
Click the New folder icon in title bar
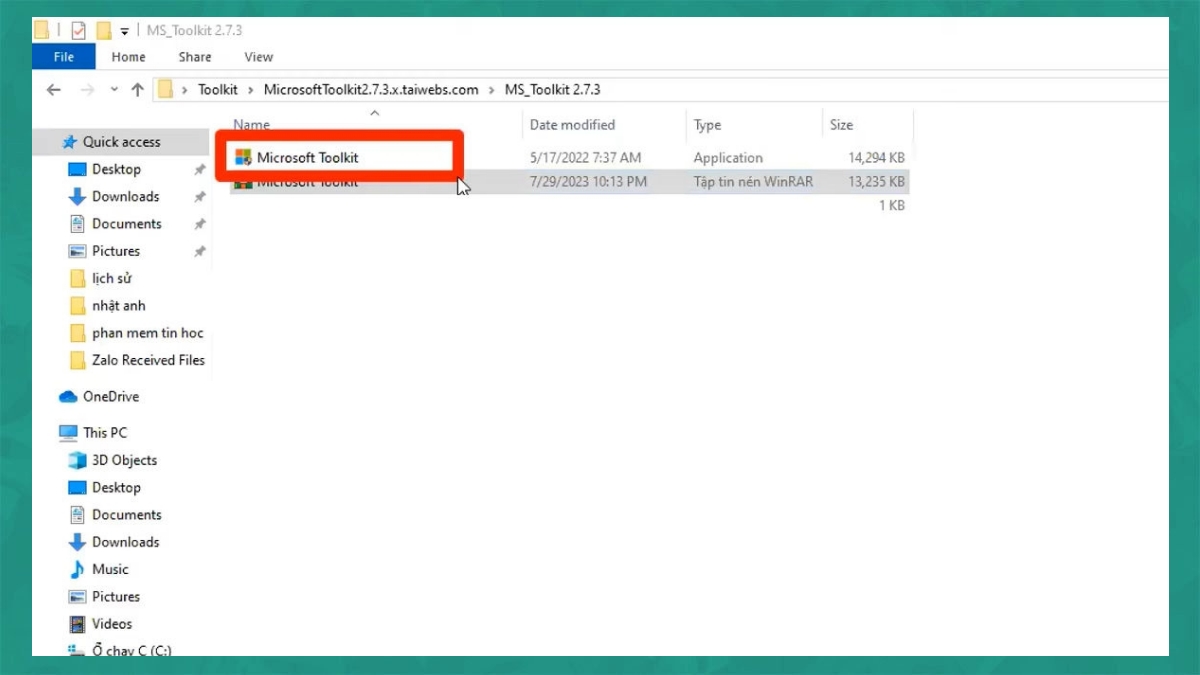pyautogui.click(x=103, y=30)
